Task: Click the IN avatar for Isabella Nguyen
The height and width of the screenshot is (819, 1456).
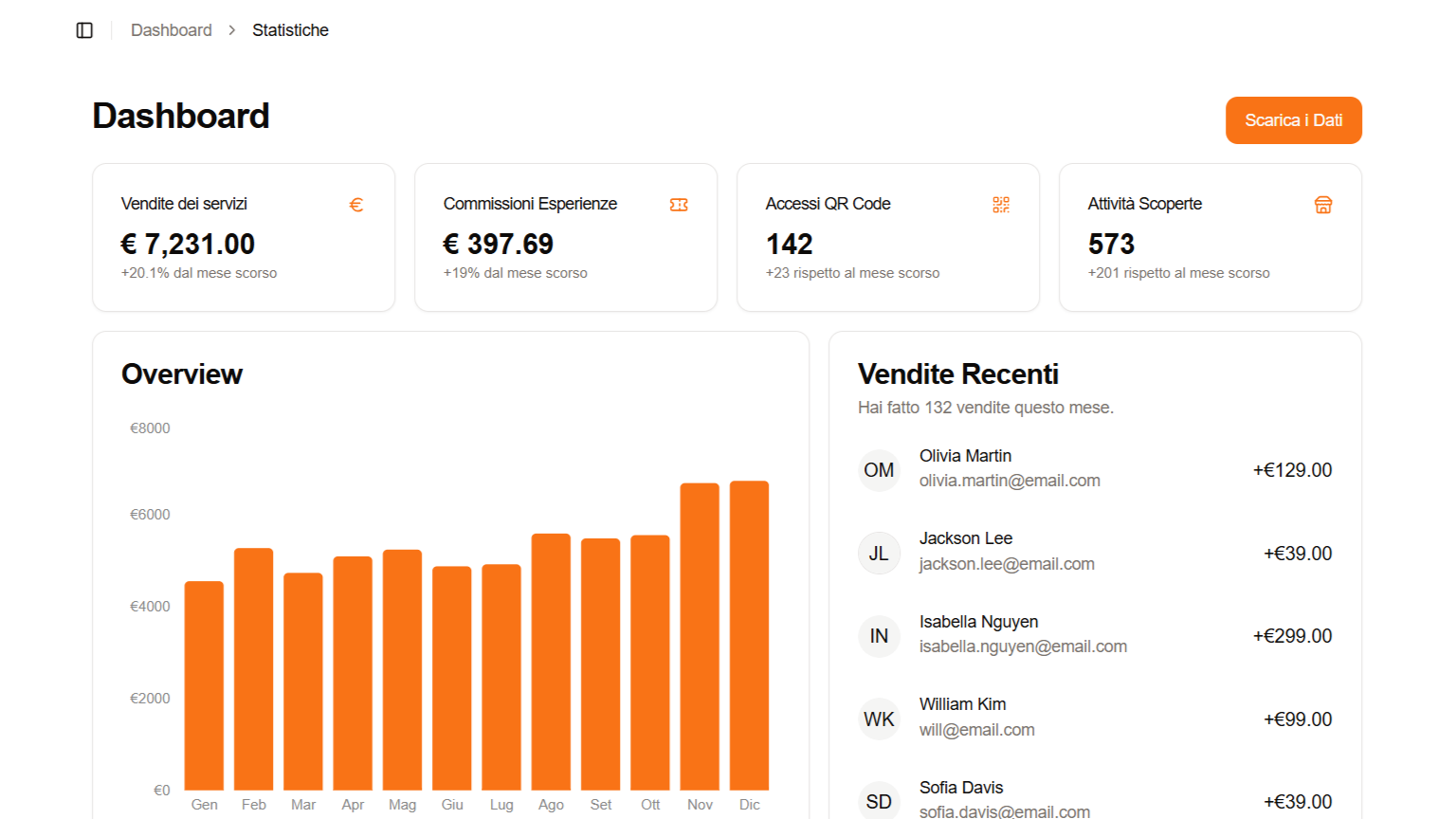Action: tap(879, 636)
